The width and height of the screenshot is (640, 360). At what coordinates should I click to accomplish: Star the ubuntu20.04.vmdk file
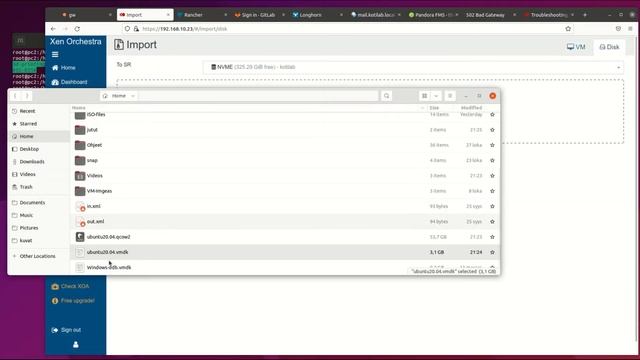pyautogui.click(x=492, y=252)
